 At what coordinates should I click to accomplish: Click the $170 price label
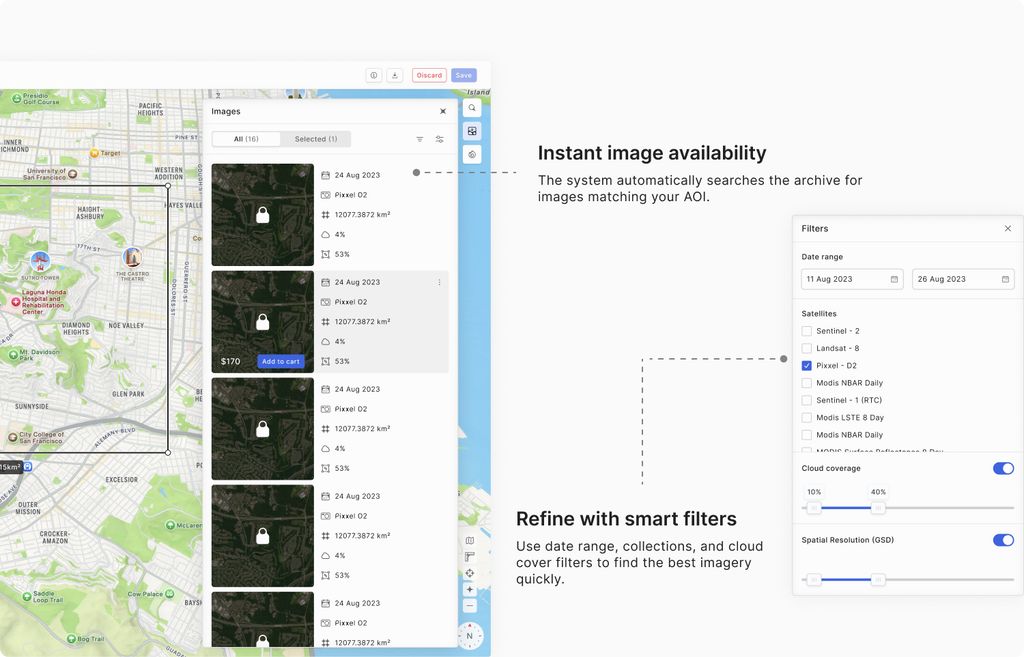click(231, 361)
